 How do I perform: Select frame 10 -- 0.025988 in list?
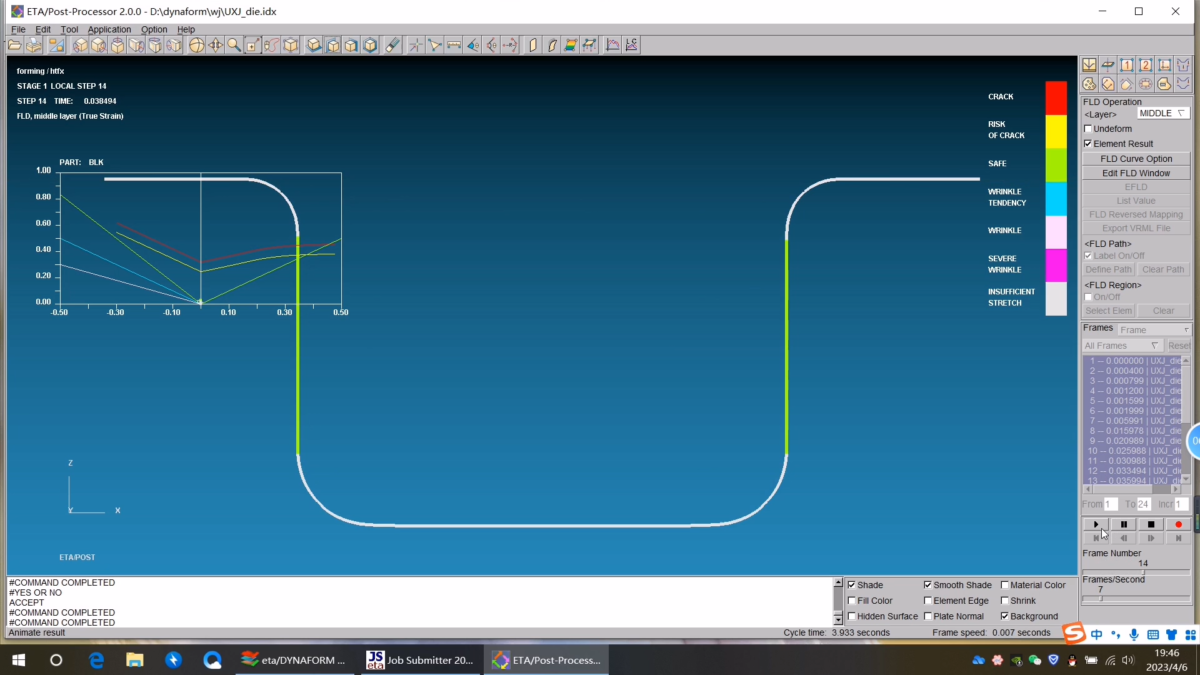1133,451
